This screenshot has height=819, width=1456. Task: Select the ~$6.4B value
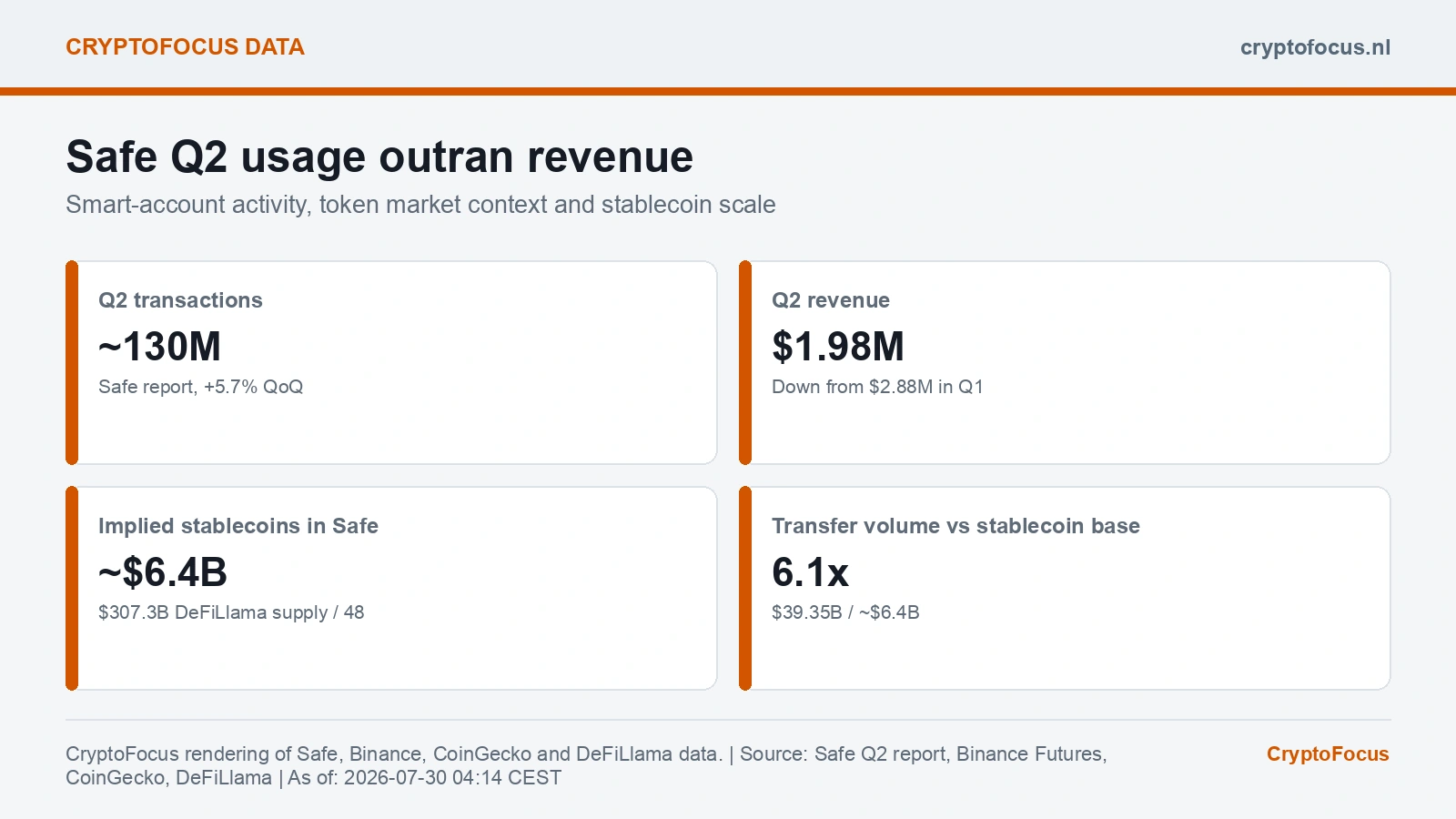pyautogui.click(x=163, y=572)
